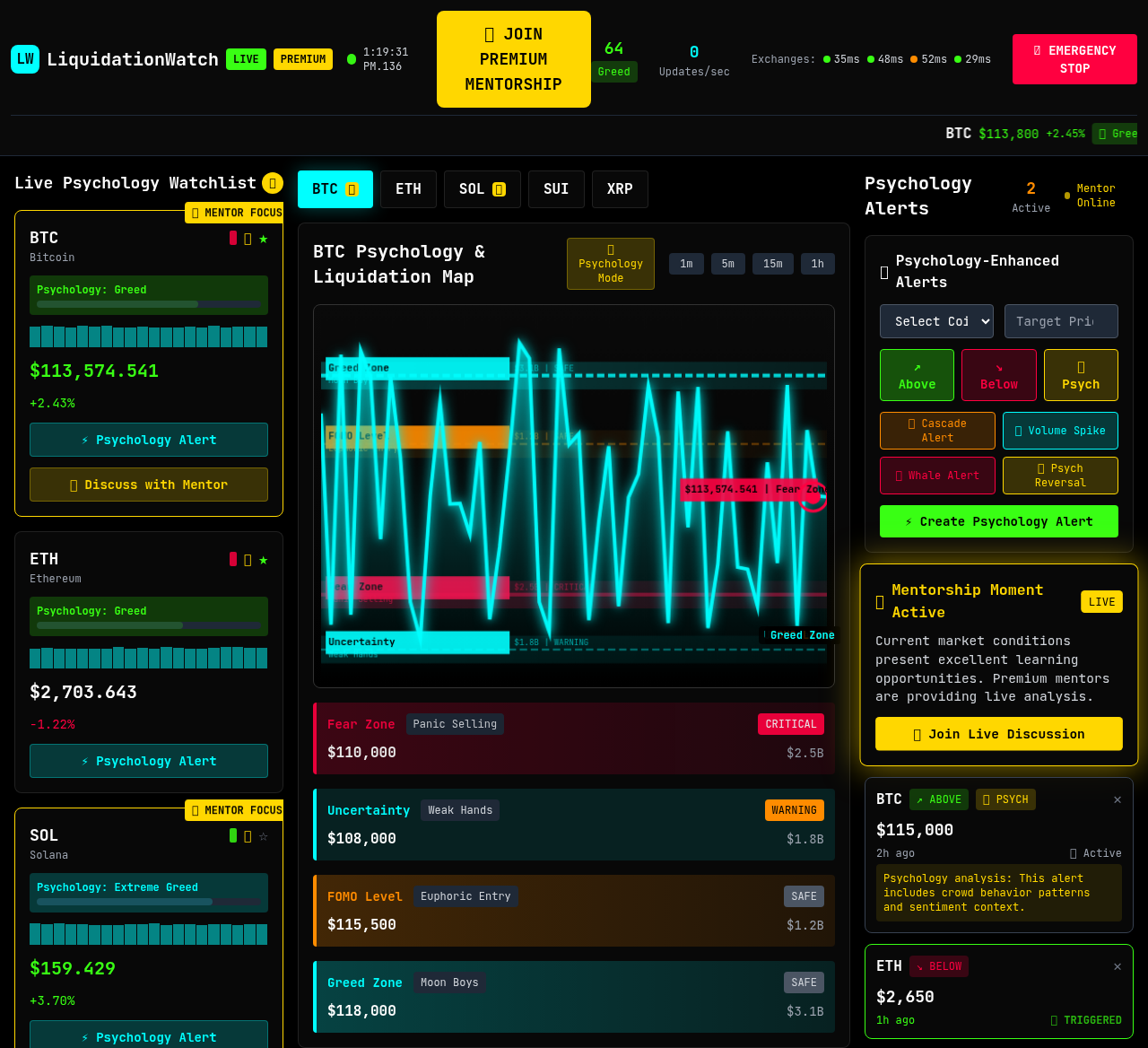This screenshot has width=1148, height=1048.
Task: Expand the Fear Zone $110,000 row
Action: pos(574,738)
